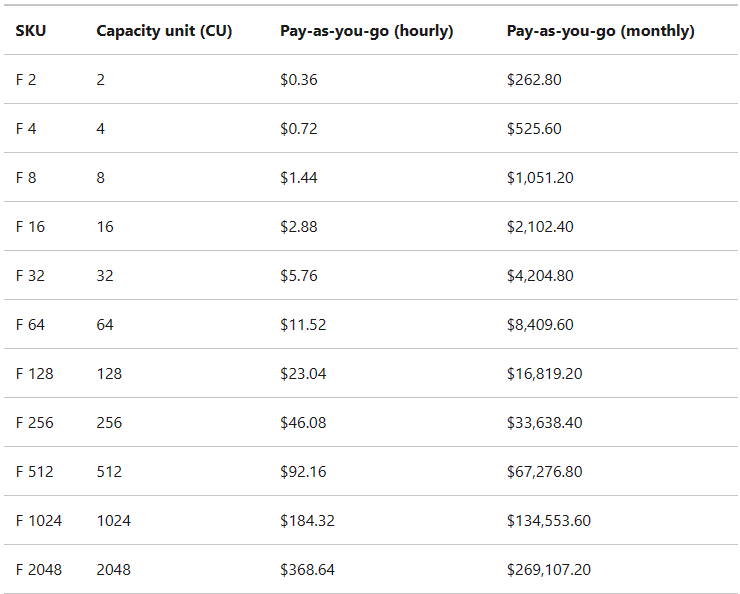Select the F 32 SKU cell
Image resolution: width=740 pixels, height=594 pixels.
coord(30,276)
